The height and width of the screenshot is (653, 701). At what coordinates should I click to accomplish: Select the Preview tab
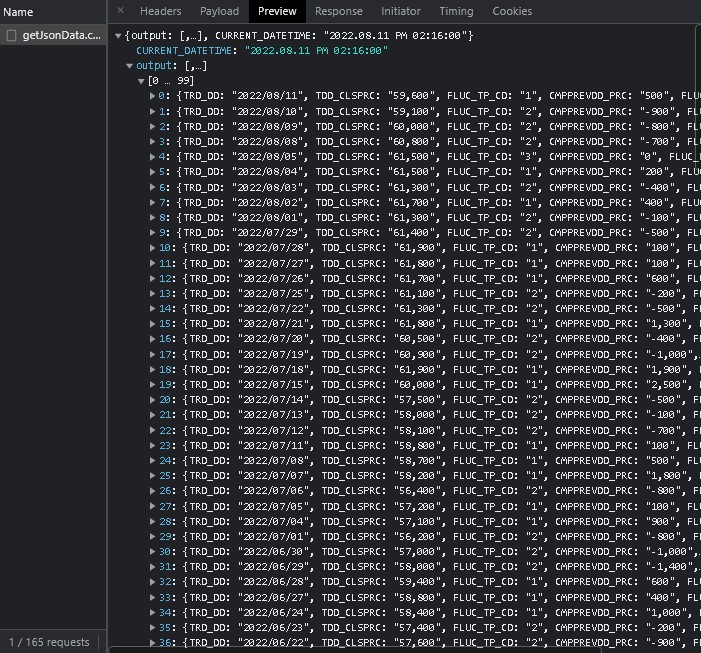pyautogui.click(x=277, y=11)
